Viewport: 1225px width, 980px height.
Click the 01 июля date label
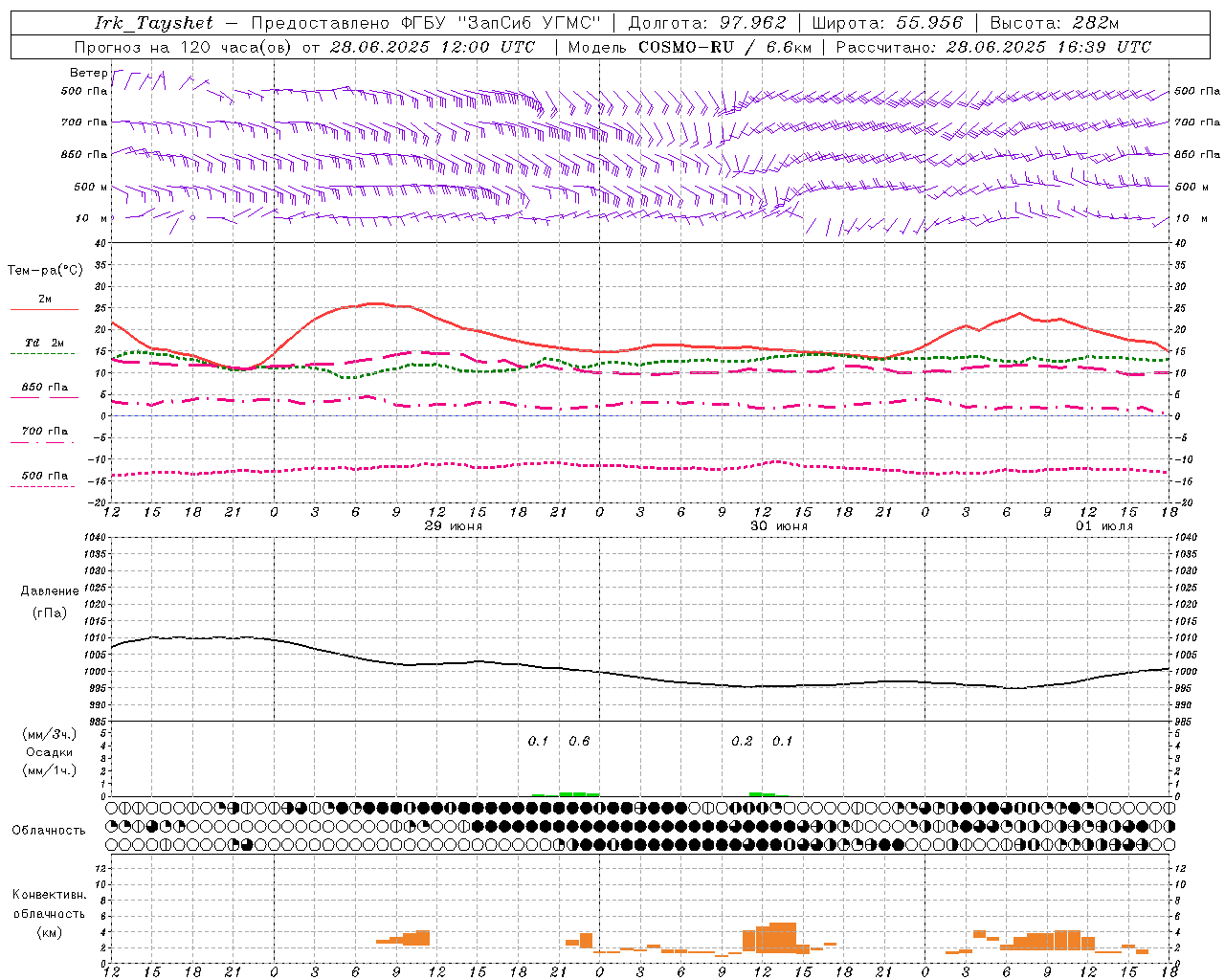coord(1104,526)
